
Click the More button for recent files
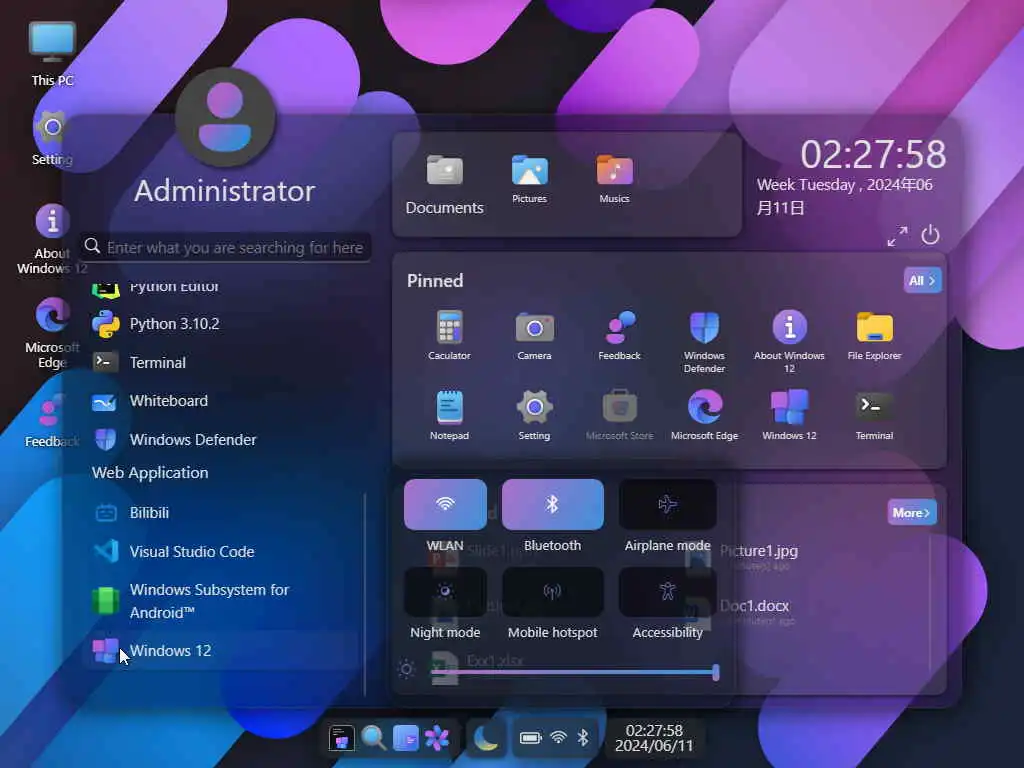click(912, 513)
